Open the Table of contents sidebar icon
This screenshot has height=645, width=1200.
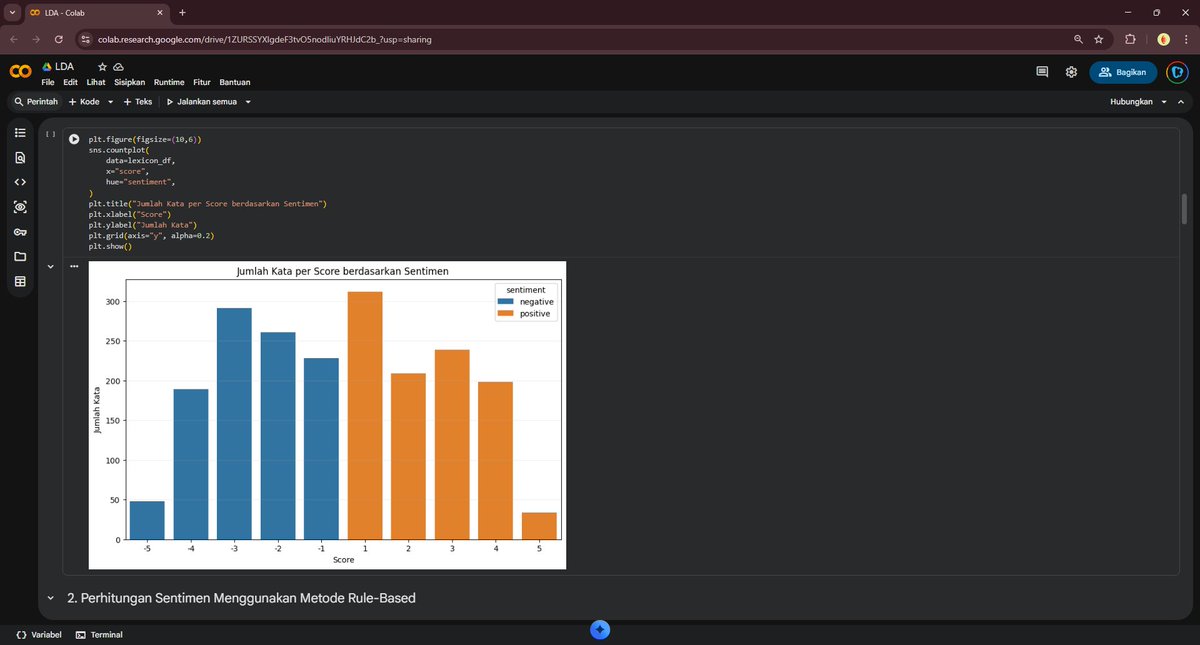click(20, 133)
